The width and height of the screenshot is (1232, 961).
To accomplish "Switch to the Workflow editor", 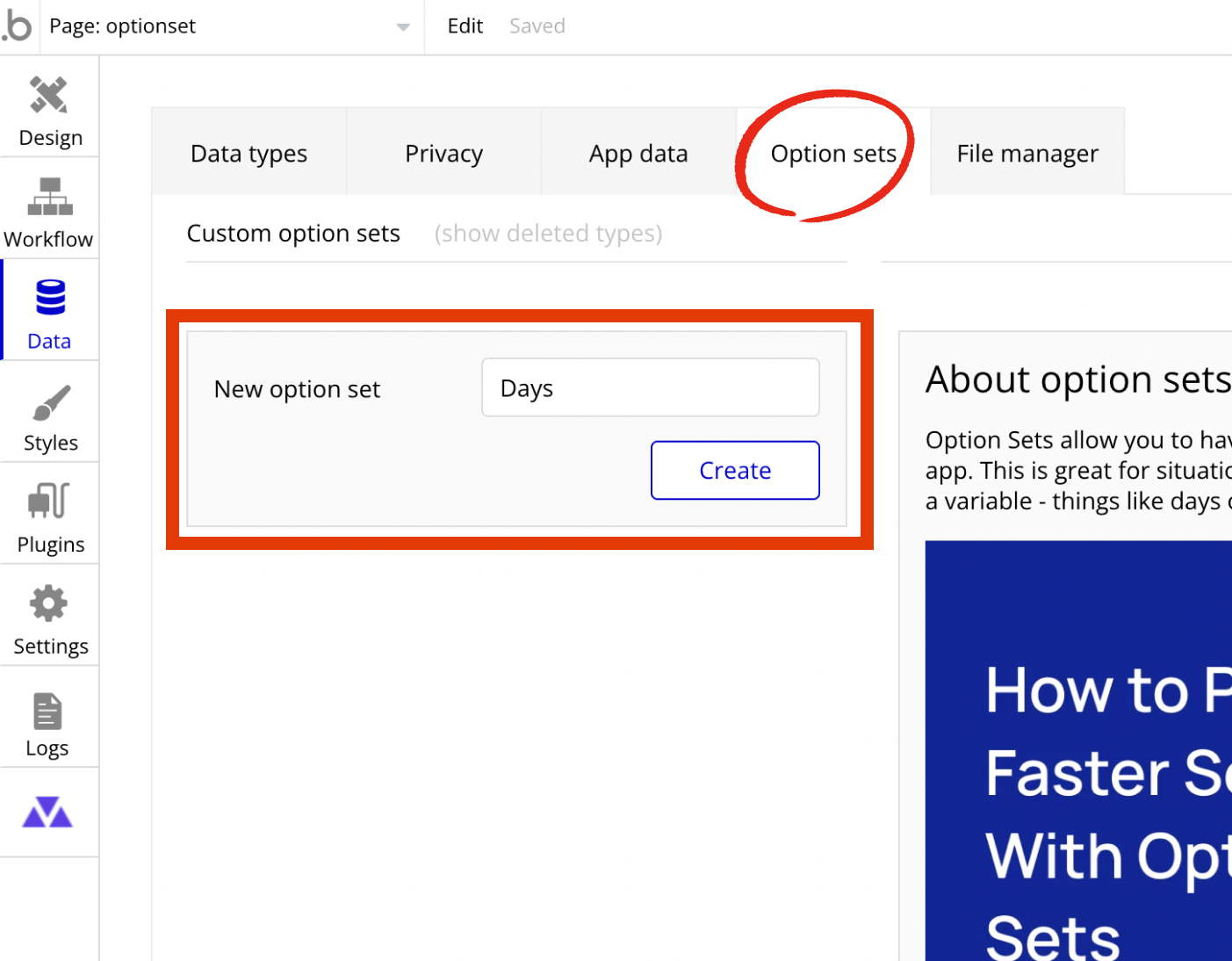I will [x=49, y=213].
